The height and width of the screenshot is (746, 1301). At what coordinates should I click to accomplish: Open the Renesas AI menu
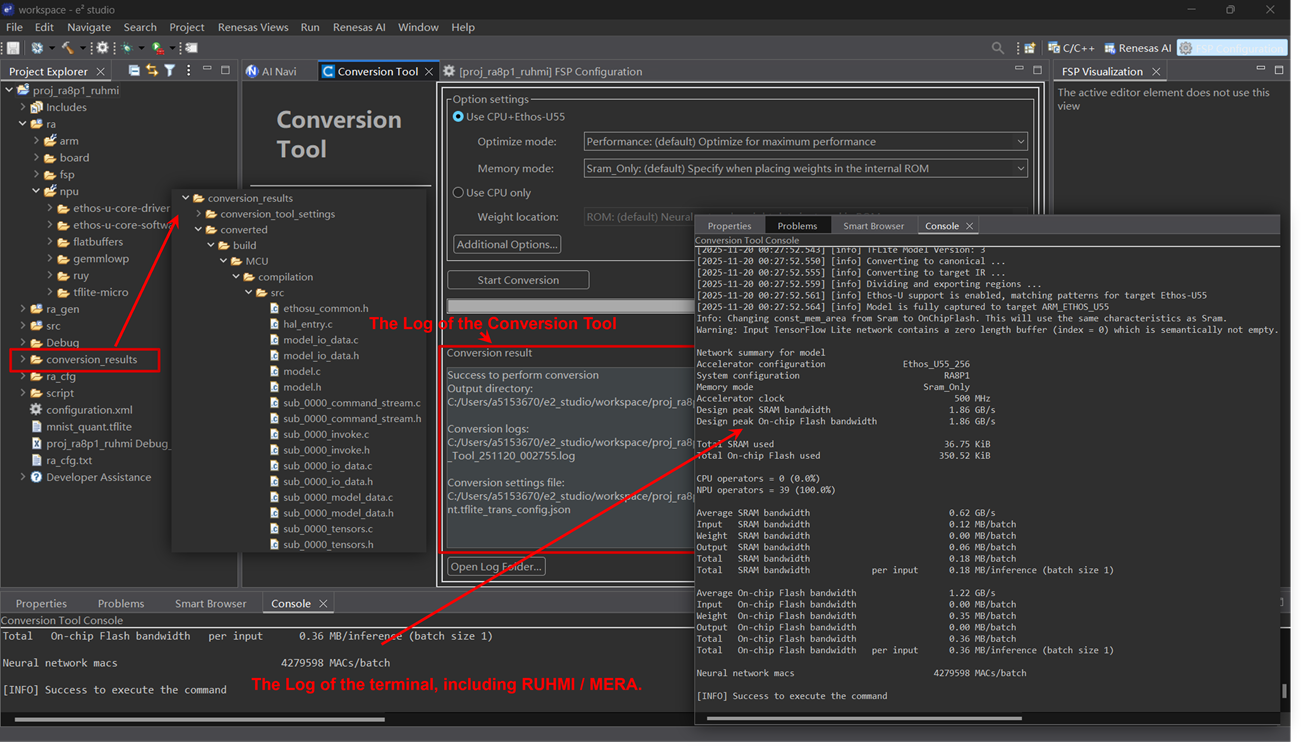359,27
